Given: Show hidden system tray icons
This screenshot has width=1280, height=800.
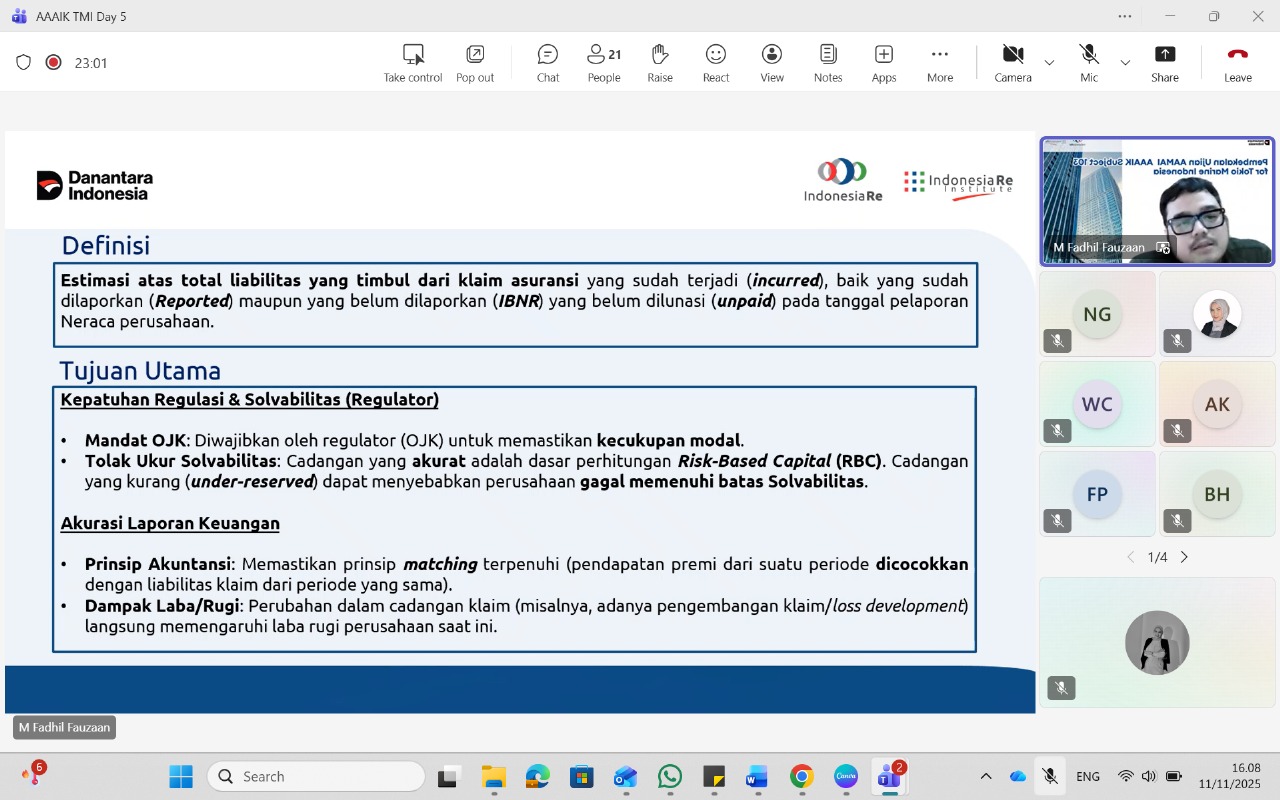Looking at the screenshot, I should coord(986,776).
